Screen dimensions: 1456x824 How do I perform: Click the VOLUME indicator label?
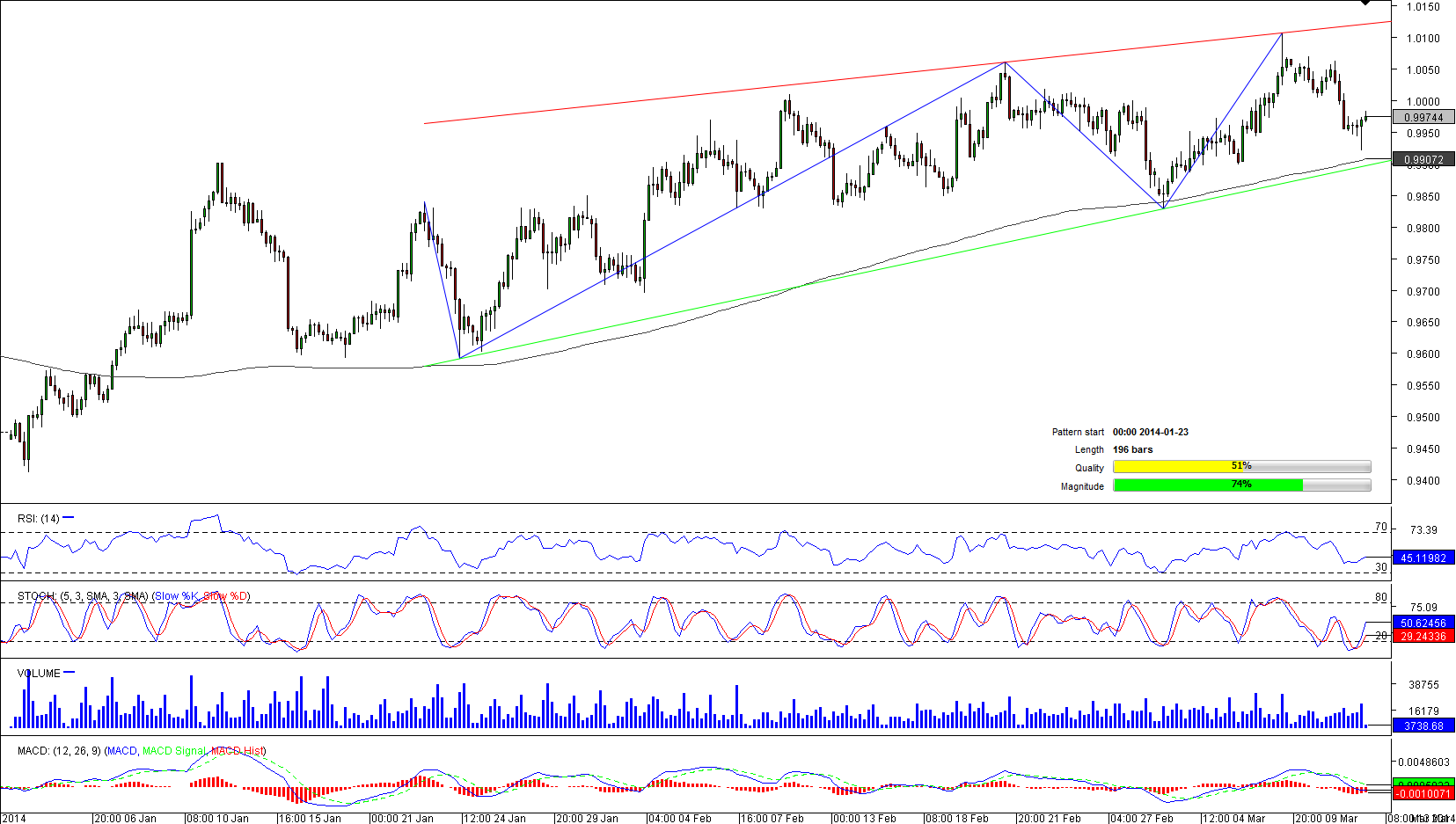39,674
